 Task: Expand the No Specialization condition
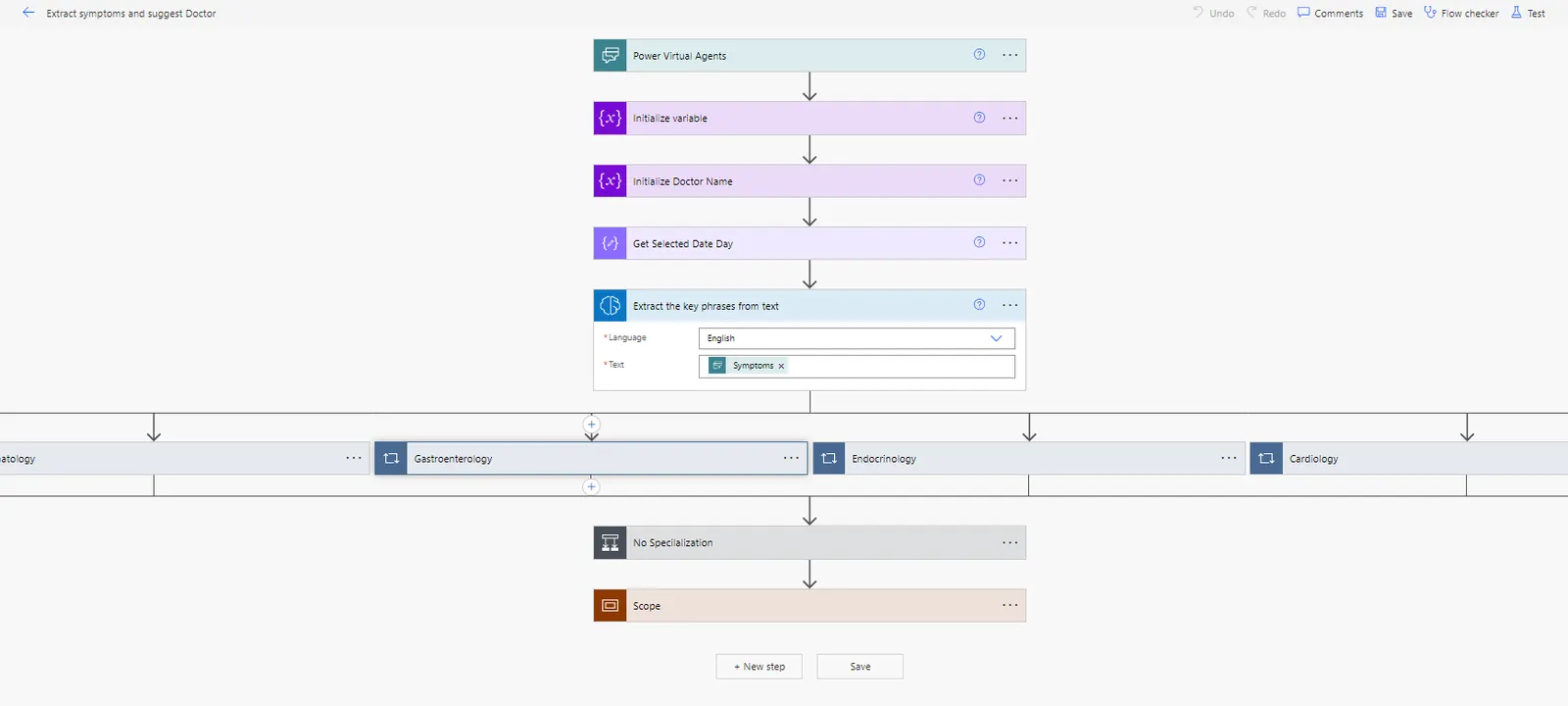click(809, 543)
